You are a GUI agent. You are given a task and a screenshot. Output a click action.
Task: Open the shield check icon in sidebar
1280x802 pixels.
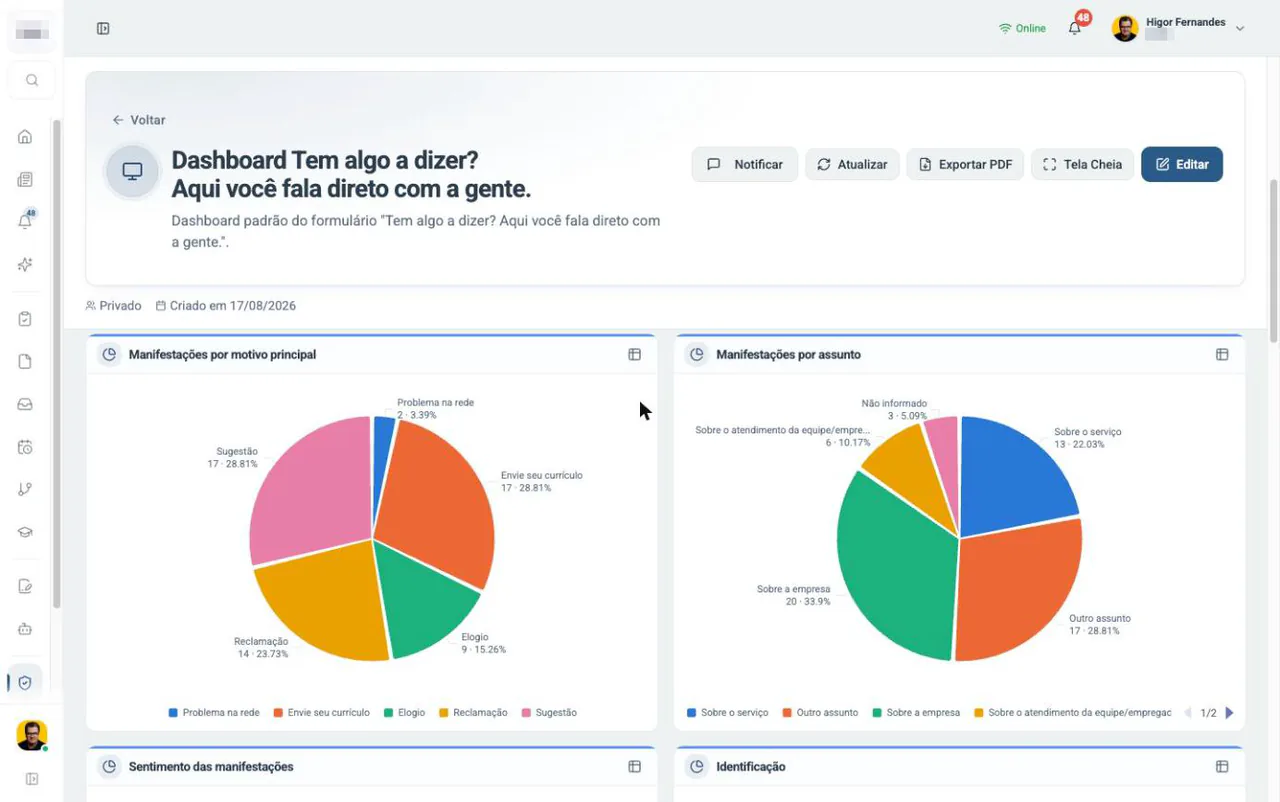point(25,682)
